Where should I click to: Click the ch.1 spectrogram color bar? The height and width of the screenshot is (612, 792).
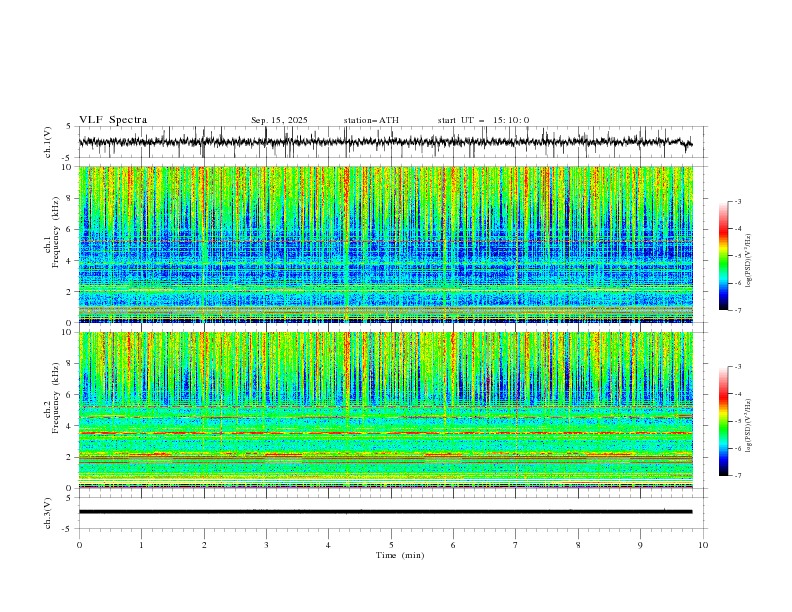(723, 256)
